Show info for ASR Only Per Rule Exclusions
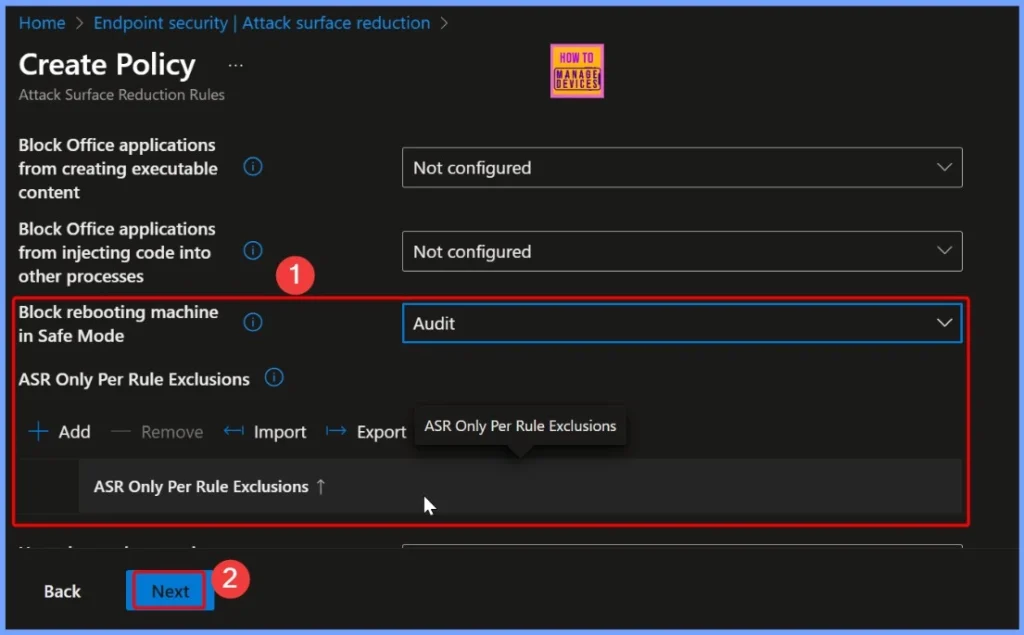 coord(273,378)
